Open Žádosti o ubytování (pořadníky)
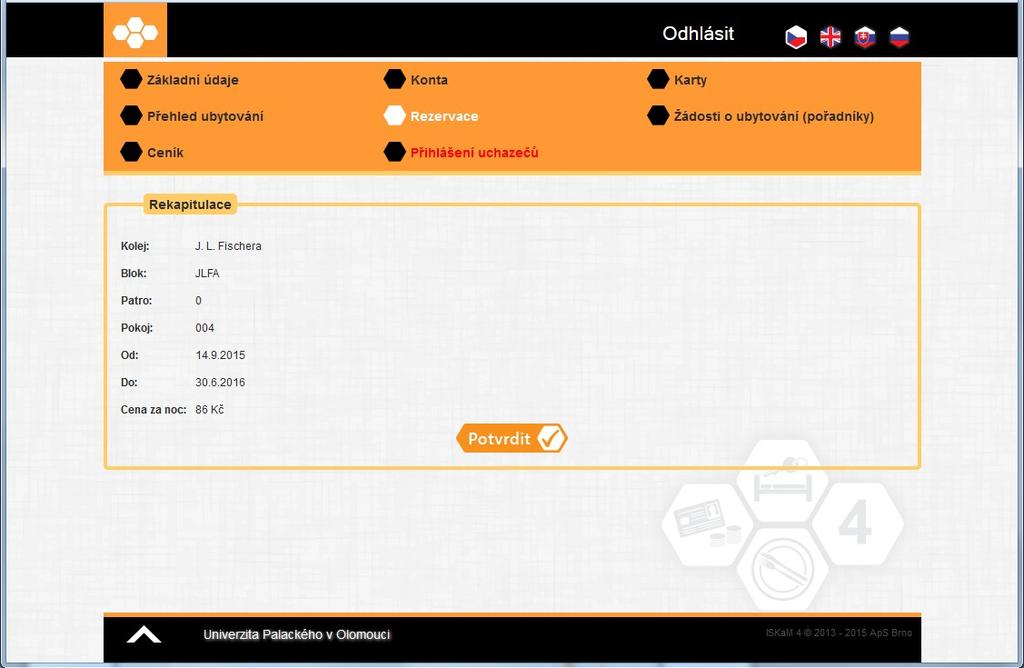1024x668 pixels. [x=774, y=116]
